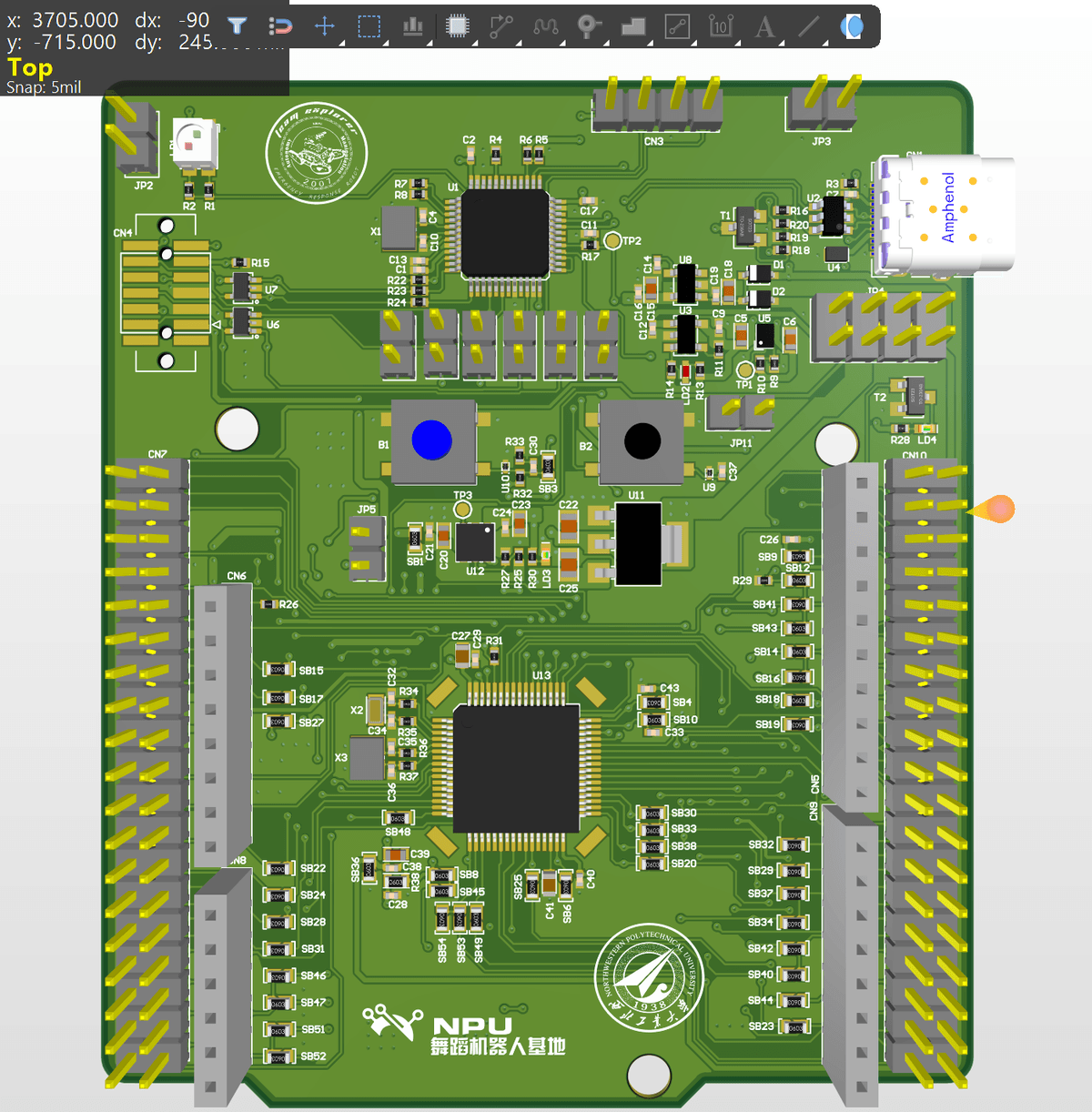Activate the interactive routing tool

pyautogui.click(x=501, y=26)
